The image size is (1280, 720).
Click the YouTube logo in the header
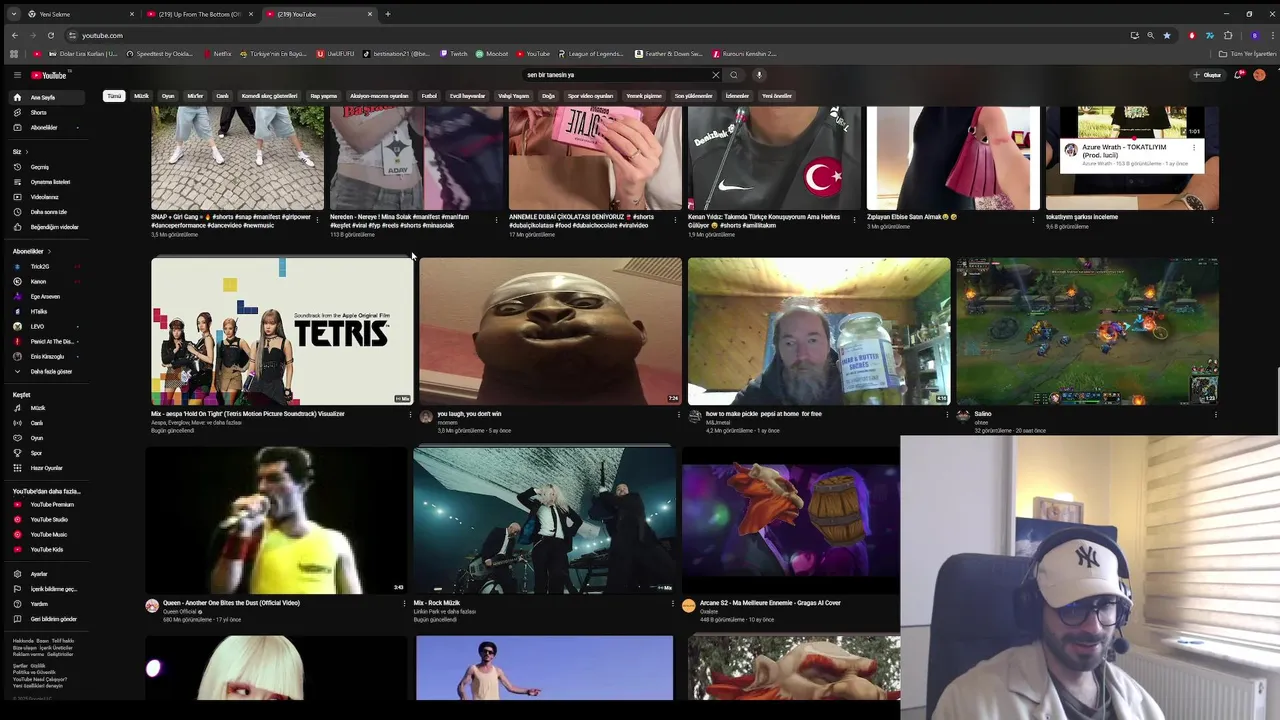[48, 75]
